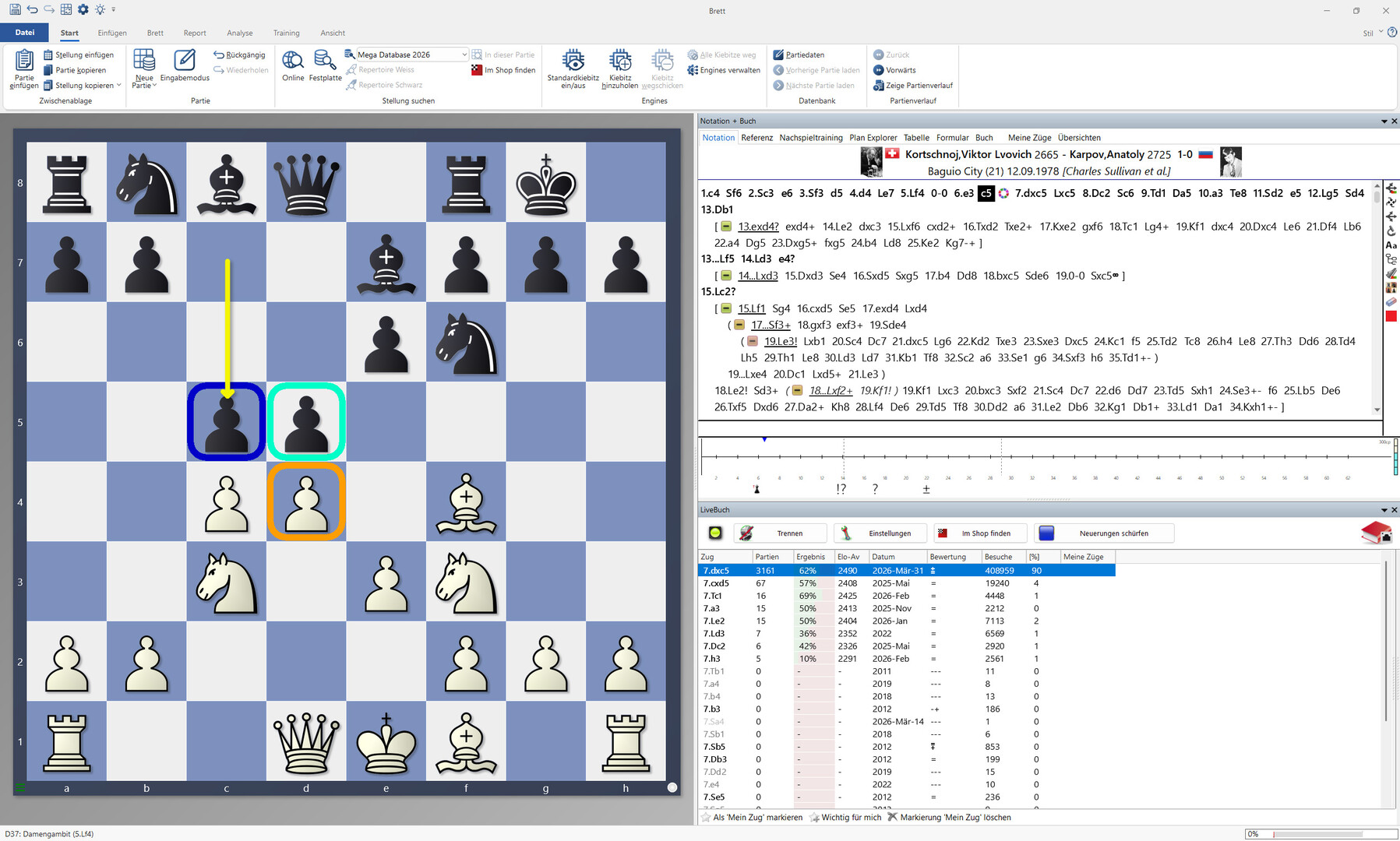Switch to the Referenz tab
The height and width of the screenshot is (841, 1400).
(756, 138)
